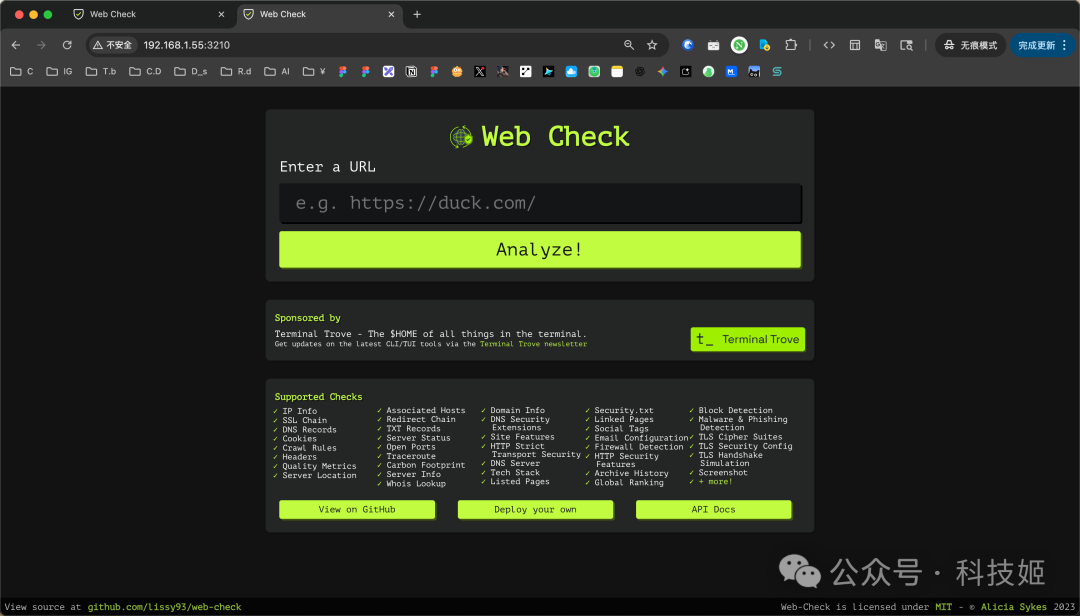1080x616 pixels.
Task: Open the iCloud cloud bookmark
Action: pyautogui.click(x=571, y=71)
